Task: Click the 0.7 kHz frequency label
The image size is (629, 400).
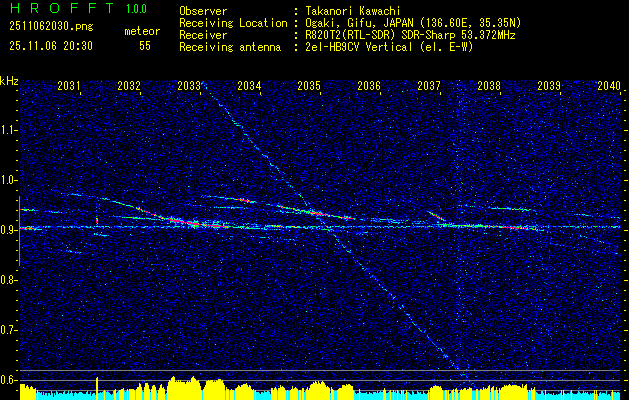Action: (8, 330)
